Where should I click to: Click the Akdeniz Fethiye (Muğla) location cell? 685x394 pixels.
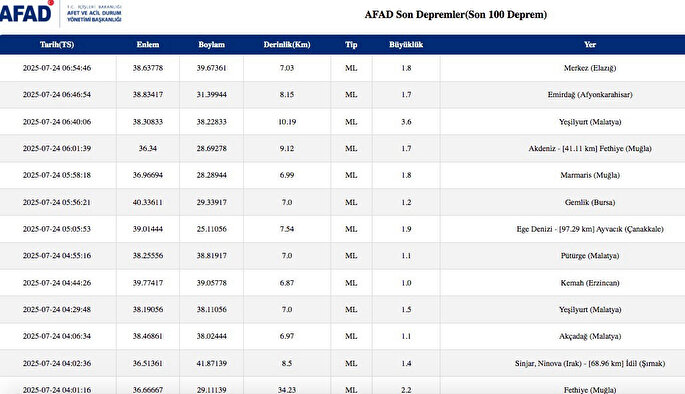[590, 149]
